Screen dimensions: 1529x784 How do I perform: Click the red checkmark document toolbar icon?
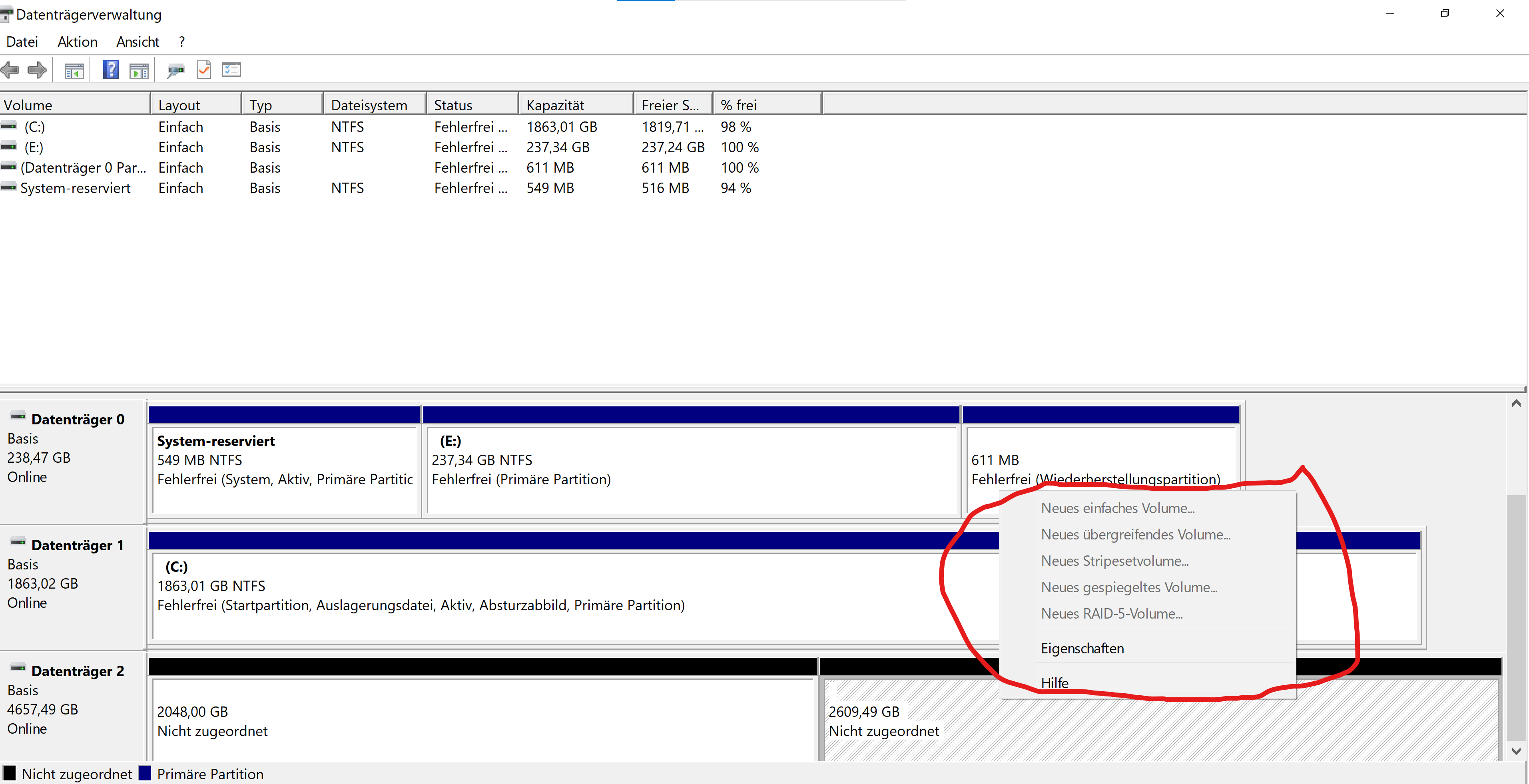203,70
